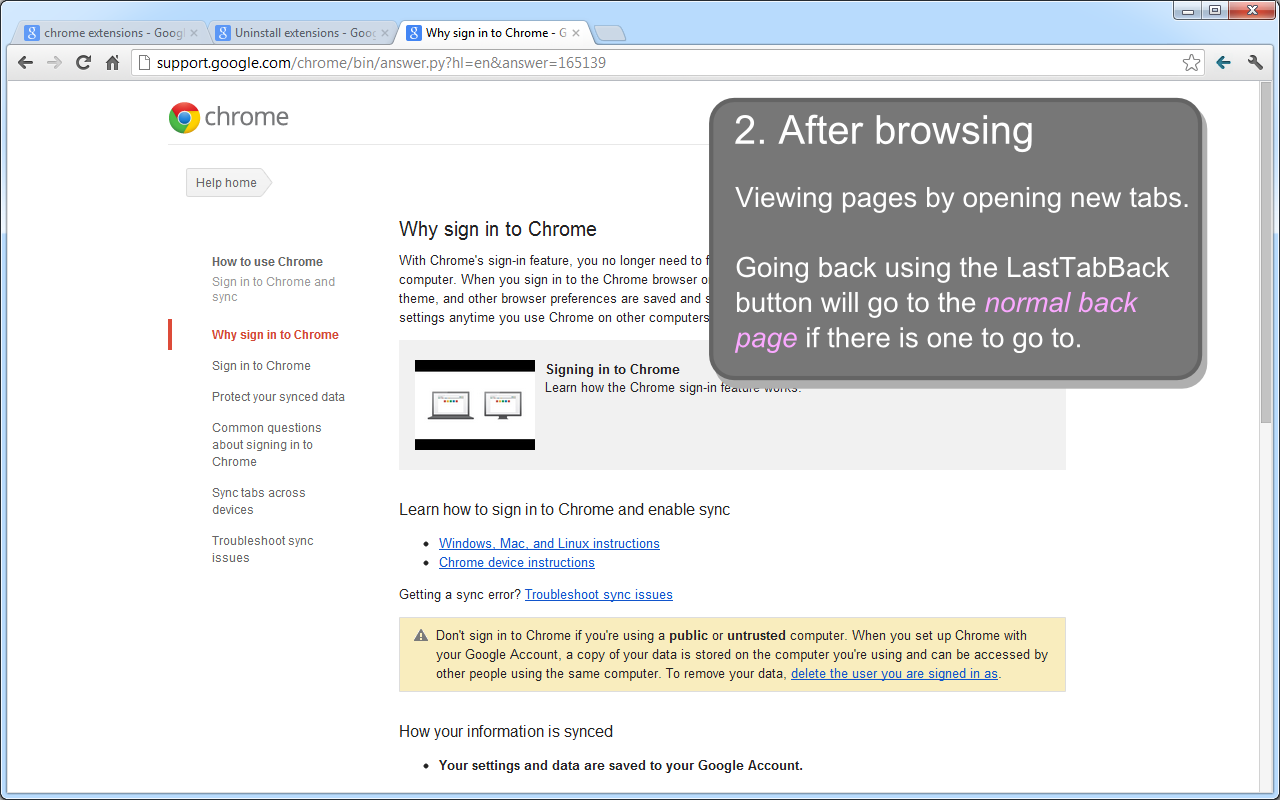Image resolution: width=1280 pixels, height=800 pixels.
Task: Open 'Sign in to Chrome' sidebar link
Action: pyautogui.click(x=261, y=366)
